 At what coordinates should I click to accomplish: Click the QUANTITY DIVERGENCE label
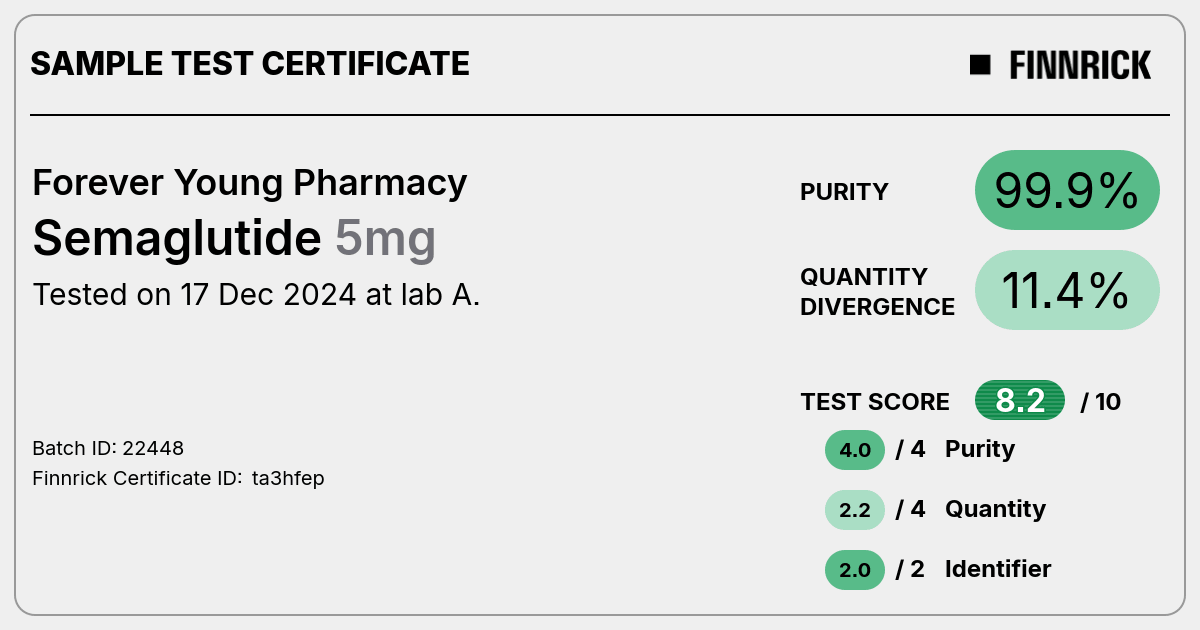877,291
